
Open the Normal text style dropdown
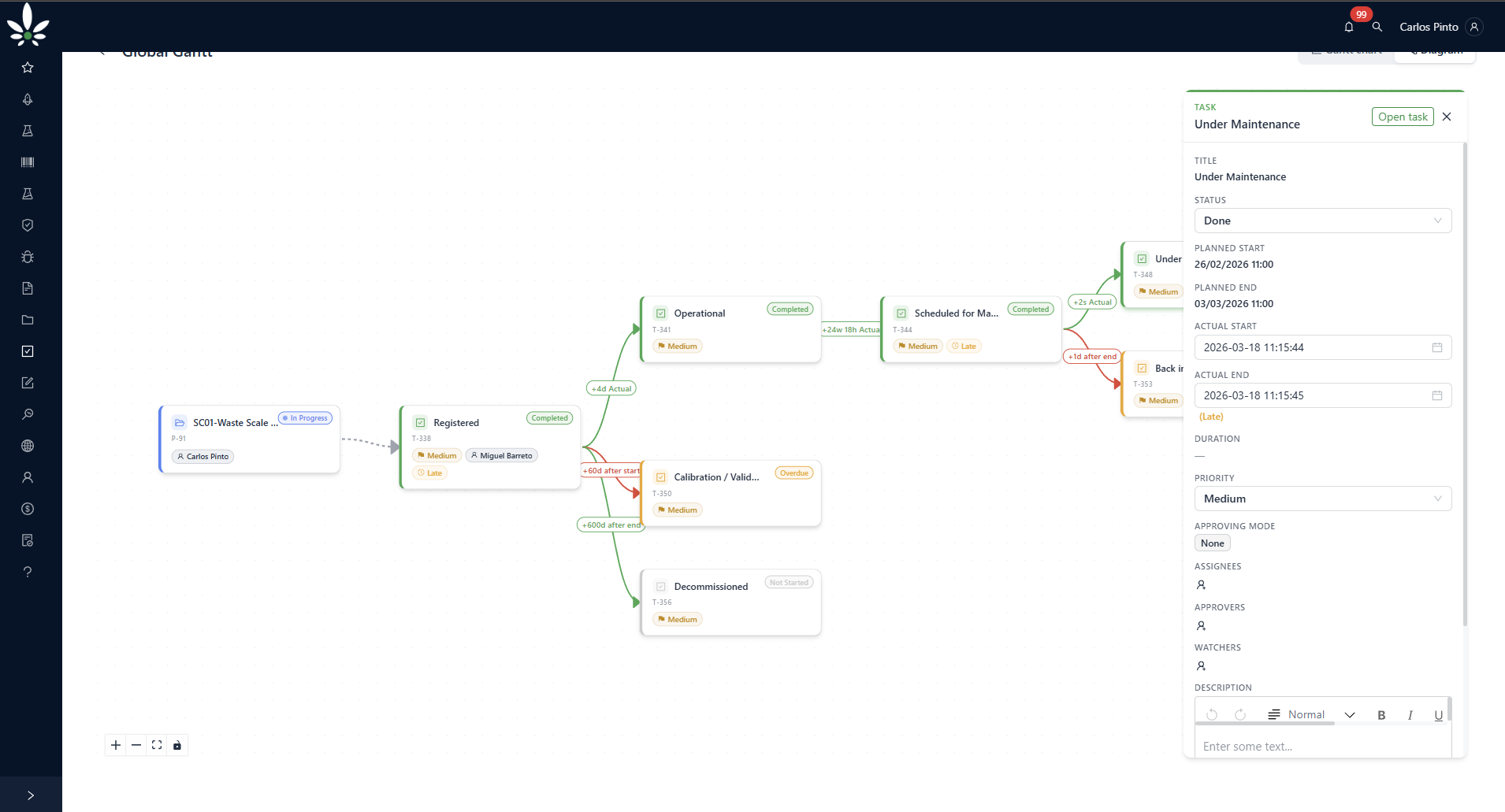coord(1311,714)
